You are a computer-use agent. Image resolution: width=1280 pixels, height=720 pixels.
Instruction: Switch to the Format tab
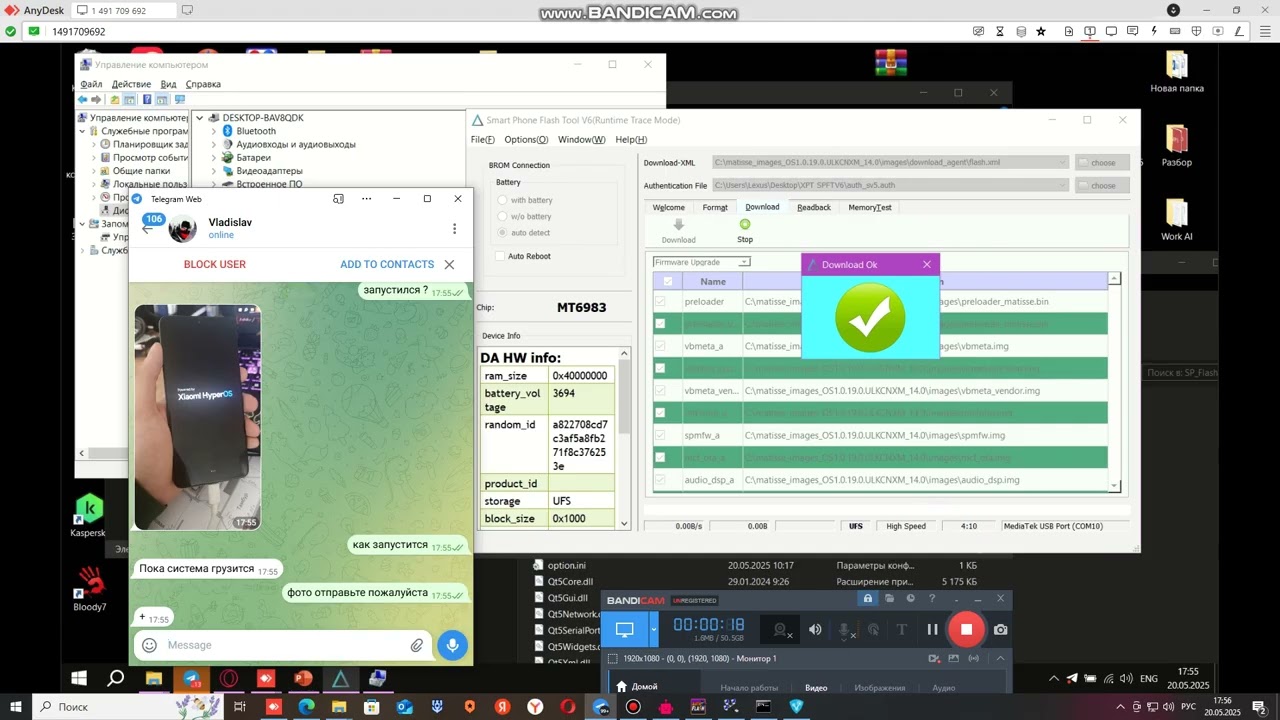715,207
